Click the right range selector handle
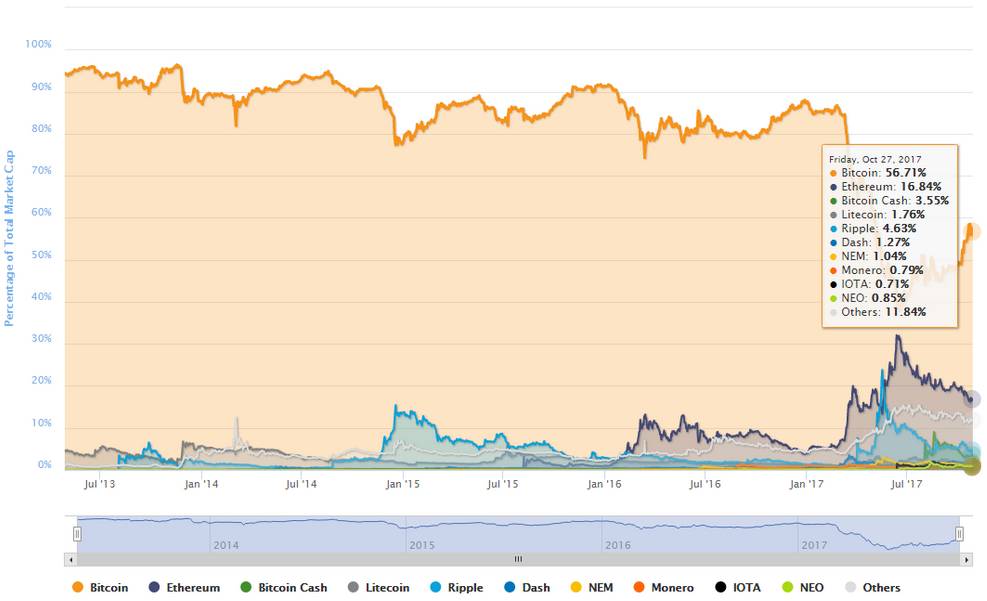987x601 pixels. 959,534
